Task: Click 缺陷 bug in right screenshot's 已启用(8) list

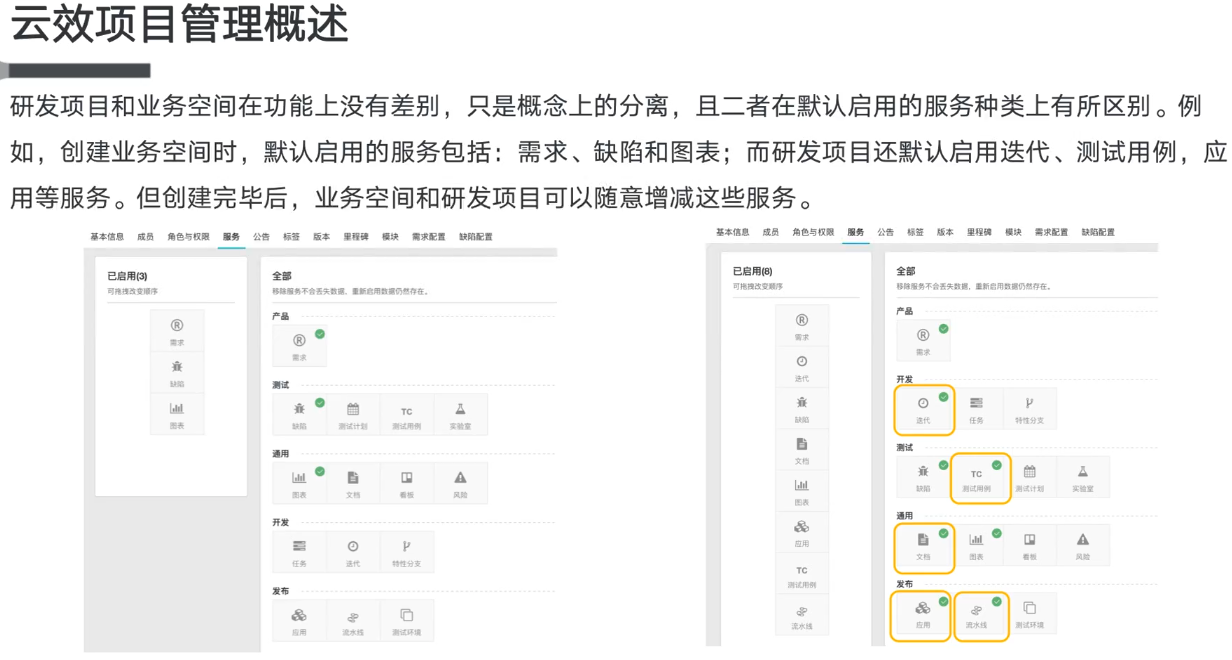Action: pyautogui.click(x=802, y=409)
